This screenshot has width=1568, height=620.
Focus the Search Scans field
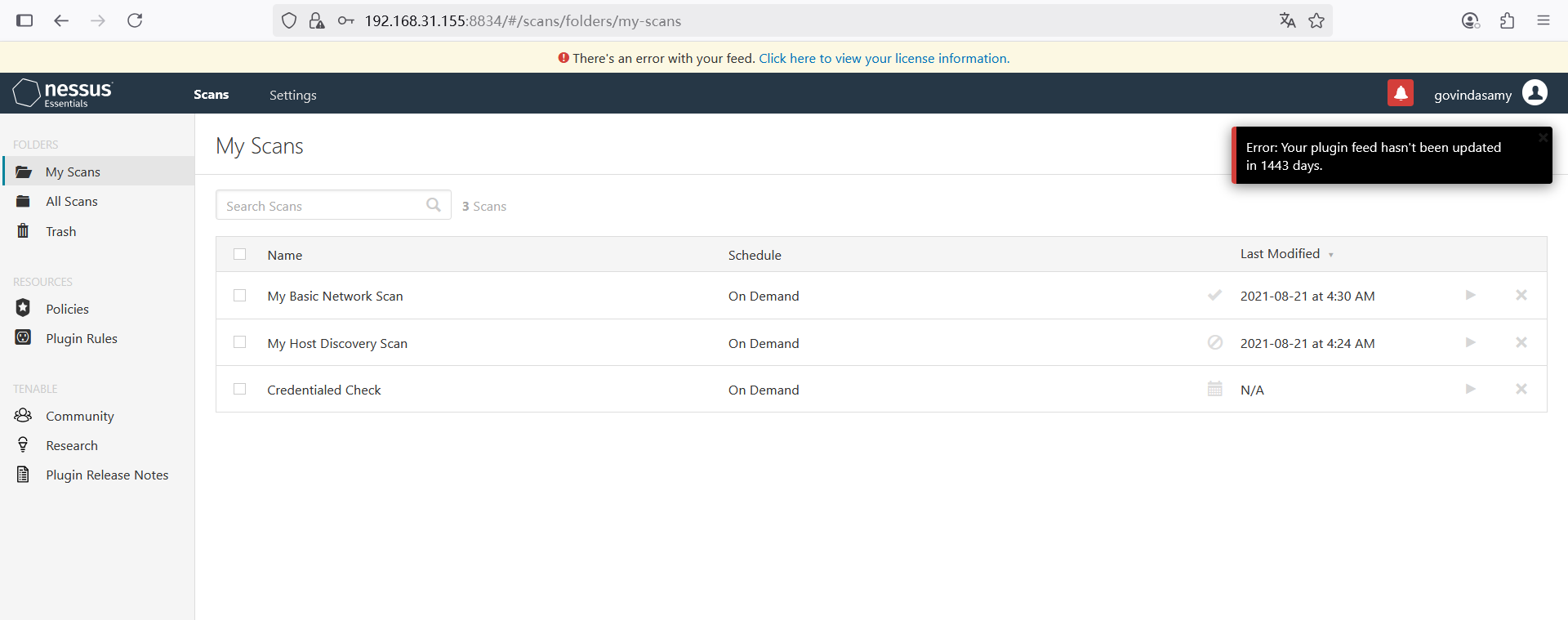click(333, 205)
